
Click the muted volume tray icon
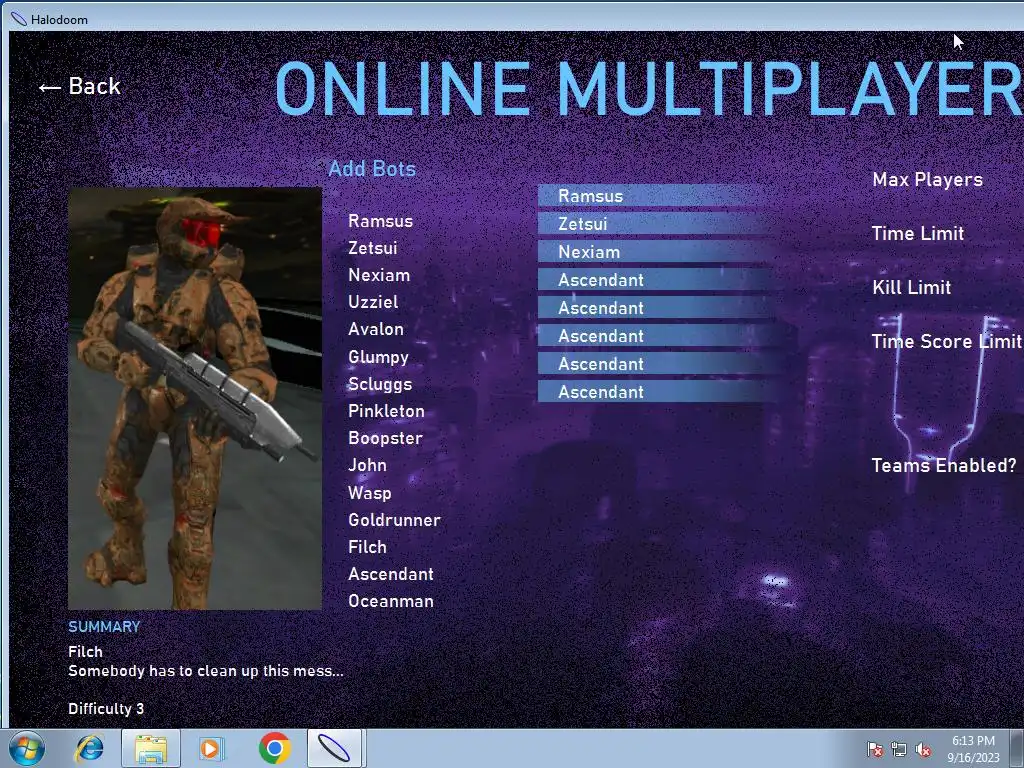(923, 750)
